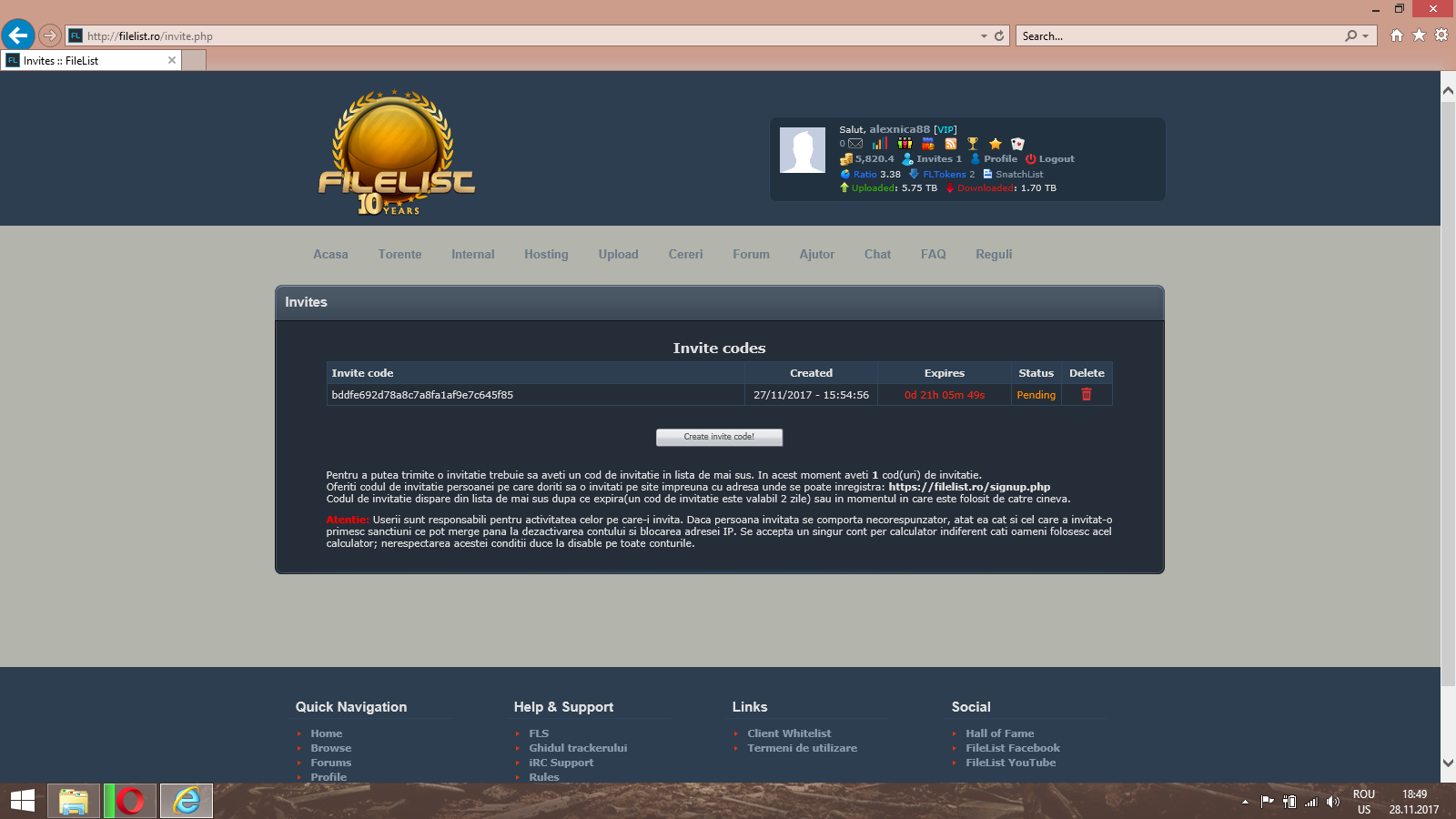
Task: Open the messages envelope icon
Action: [x=855, y=144]
